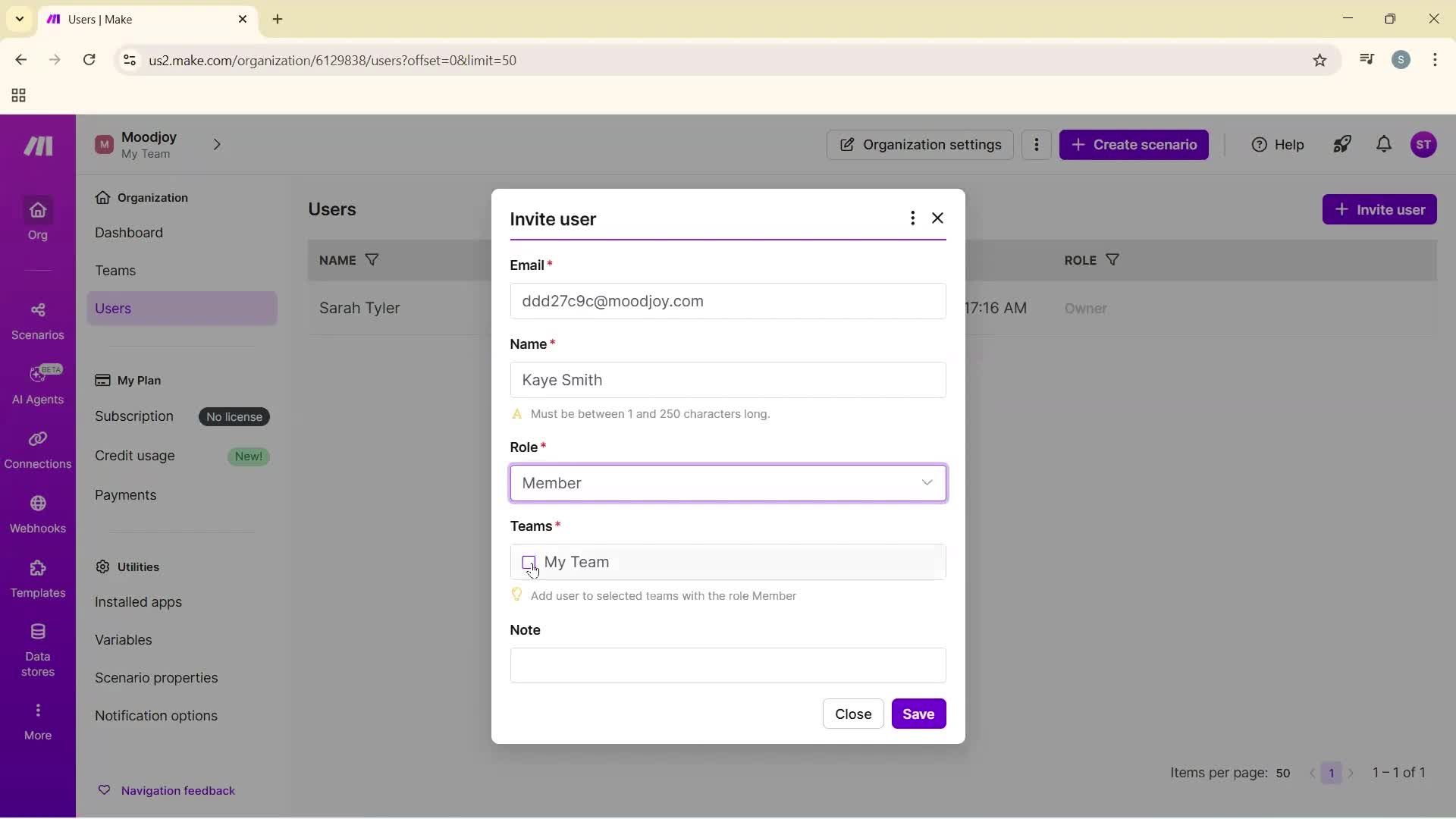Click the Webhooks sidebar icon

(x=37, y=515)
